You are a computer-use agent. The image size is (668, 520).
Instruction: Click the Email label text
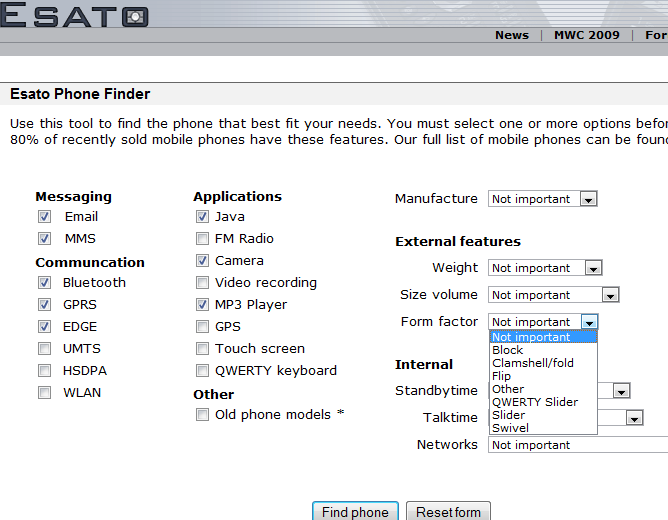click(x=81, y=217)
